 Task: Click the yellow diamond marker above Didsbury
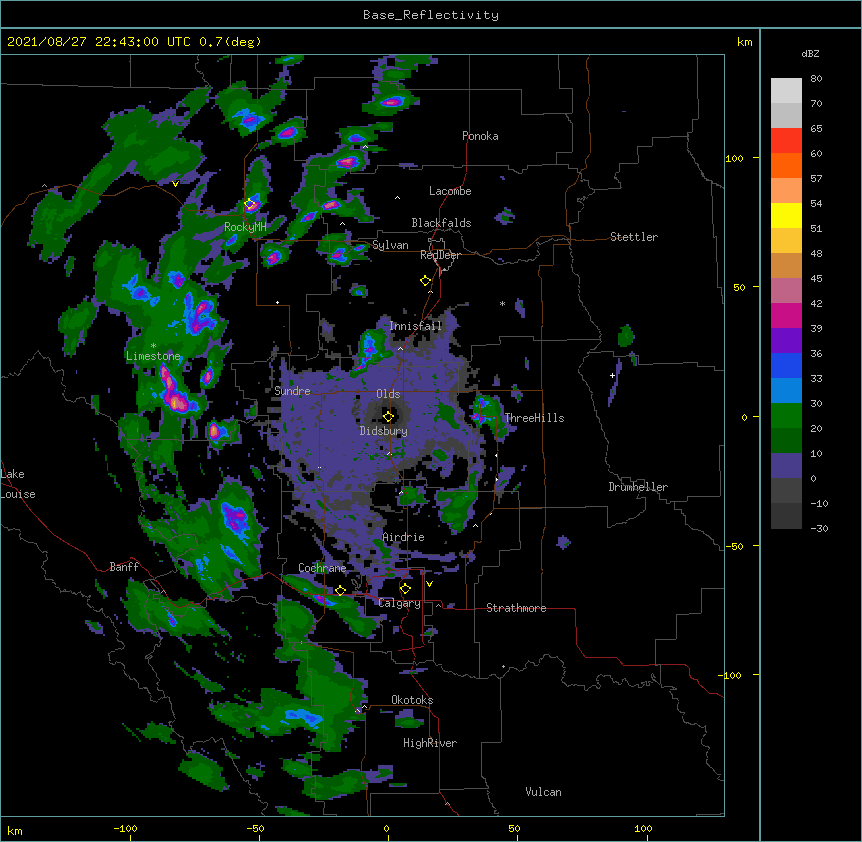pyautogui.click(x=388, y=417)
